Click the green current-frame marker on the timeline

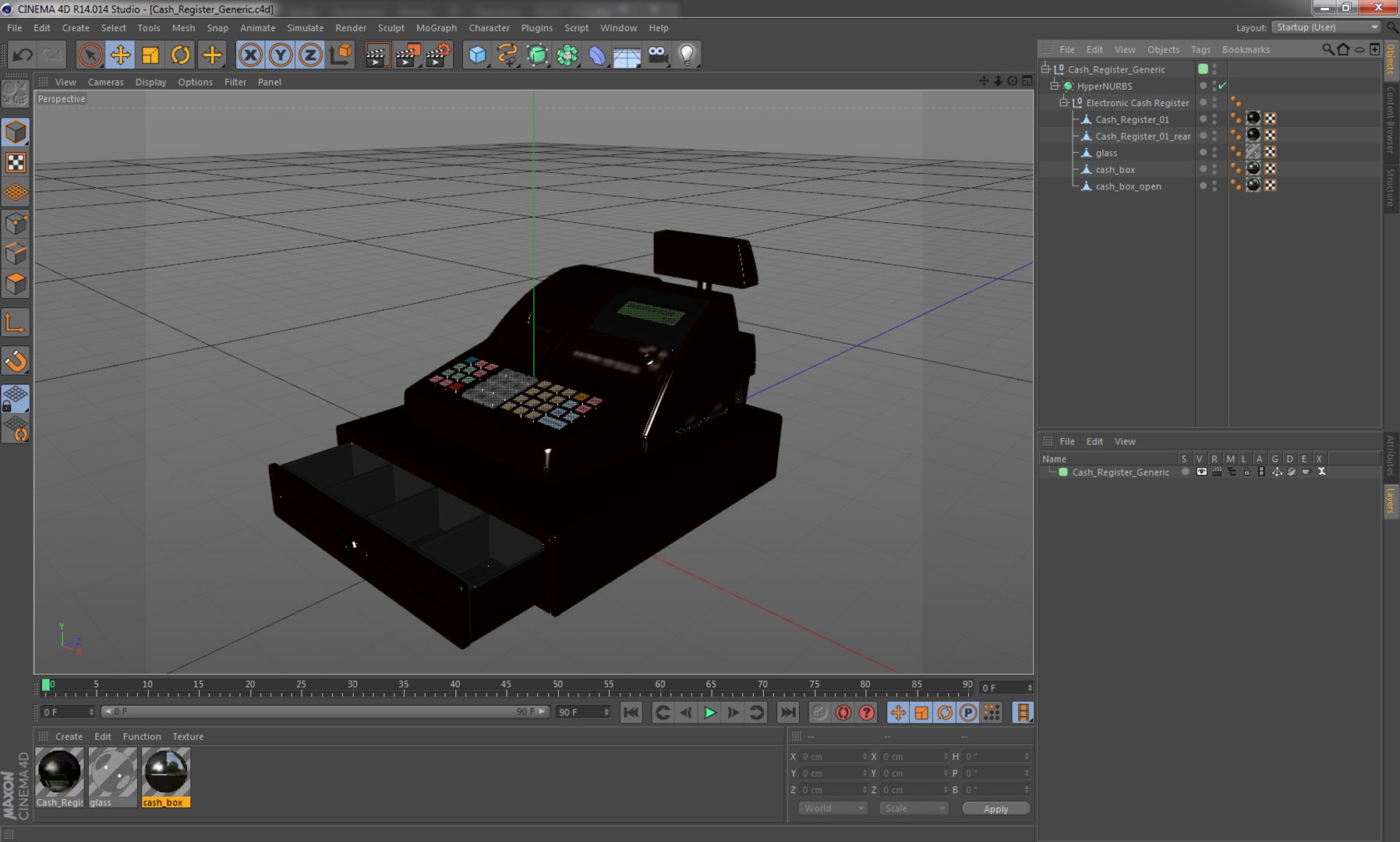46,685
